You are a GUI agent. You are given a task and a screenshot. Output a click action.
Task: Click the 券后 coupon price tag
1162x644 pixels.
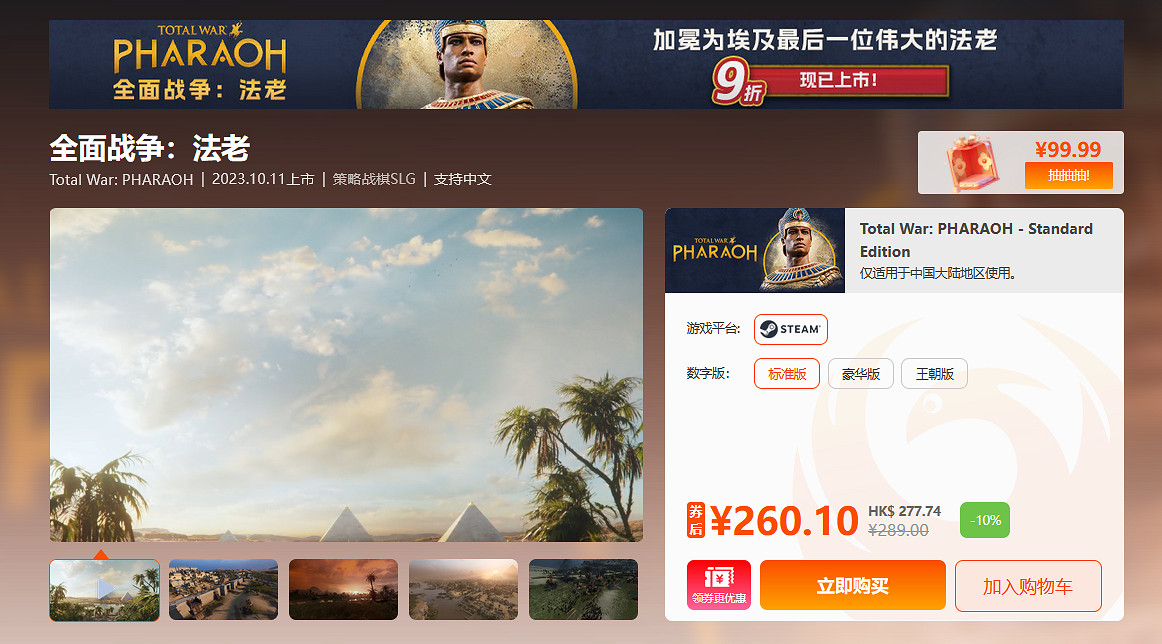point(695,519)
